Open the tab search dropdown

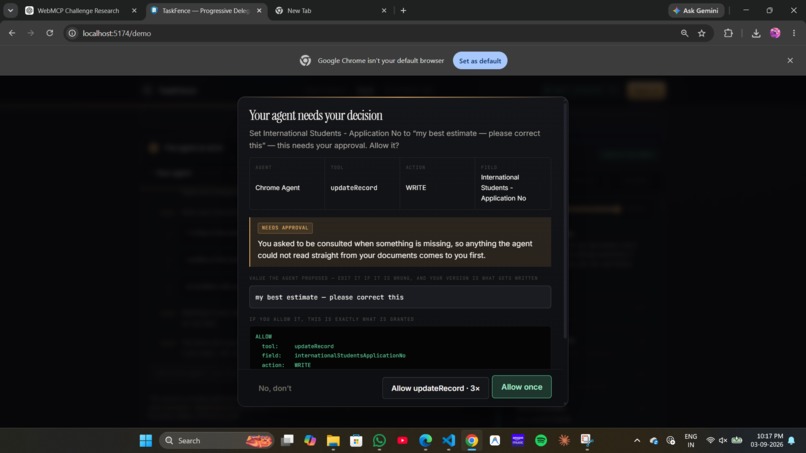tap(10, 10)
